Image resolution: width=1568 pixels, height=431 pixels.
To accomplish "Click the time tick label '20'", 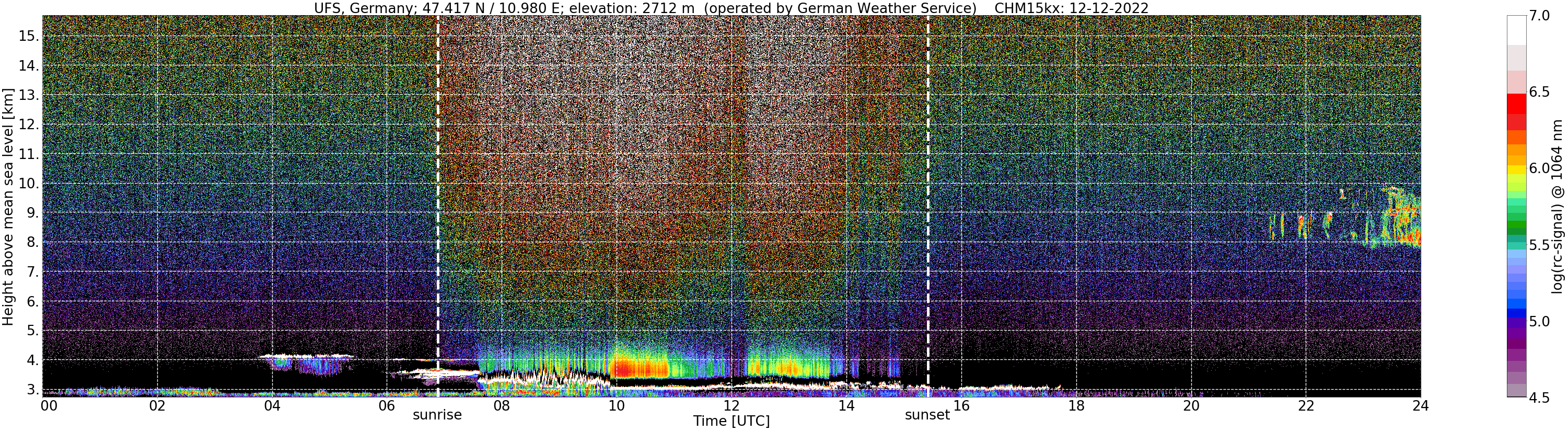I will tap(1191, 405).
